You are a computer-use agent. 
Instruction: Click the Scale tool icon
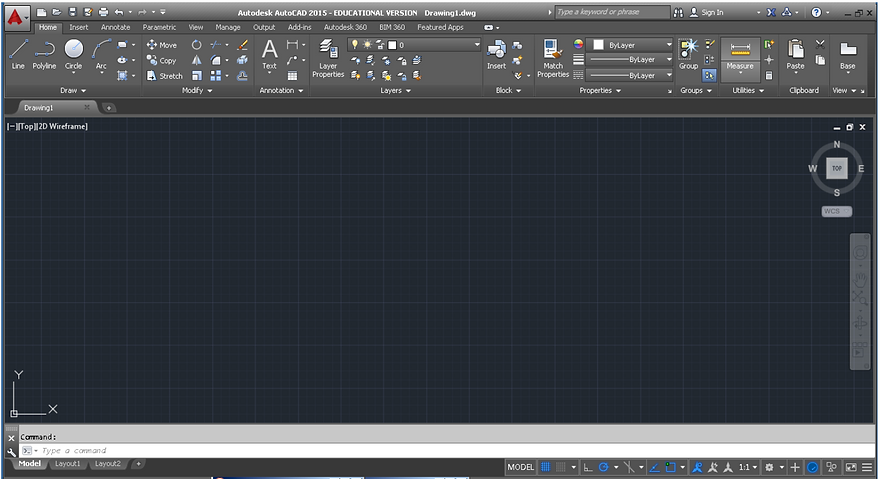(x=196, y=76)
